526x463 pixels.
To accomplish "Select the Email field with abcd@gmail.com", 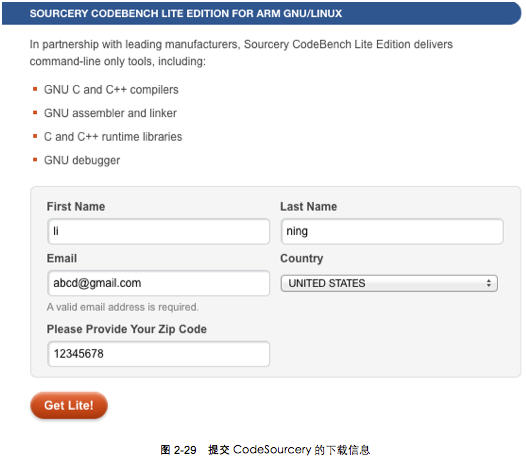I will (x=158, y=283).
